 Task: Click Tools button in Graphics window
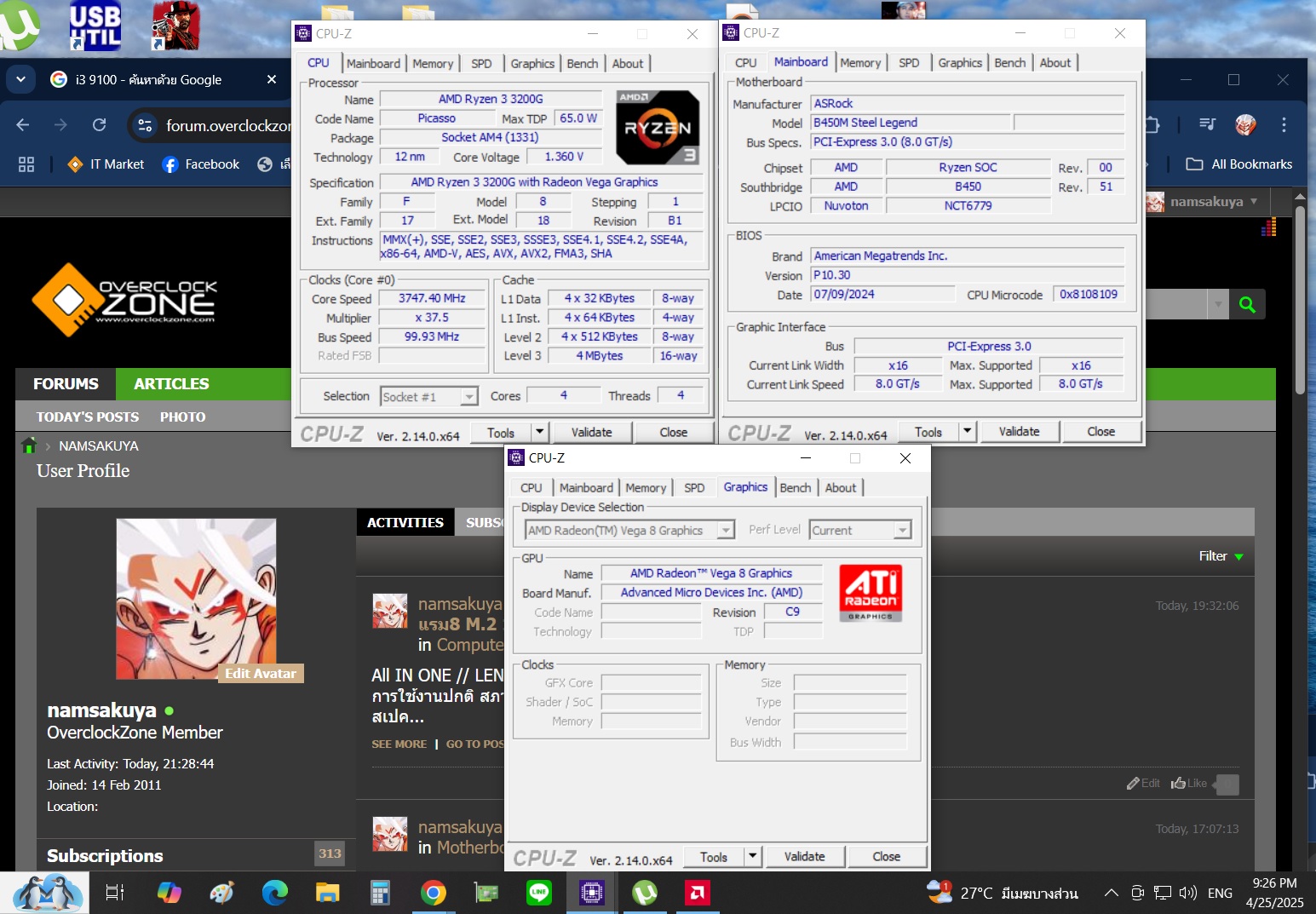point(714,857)
